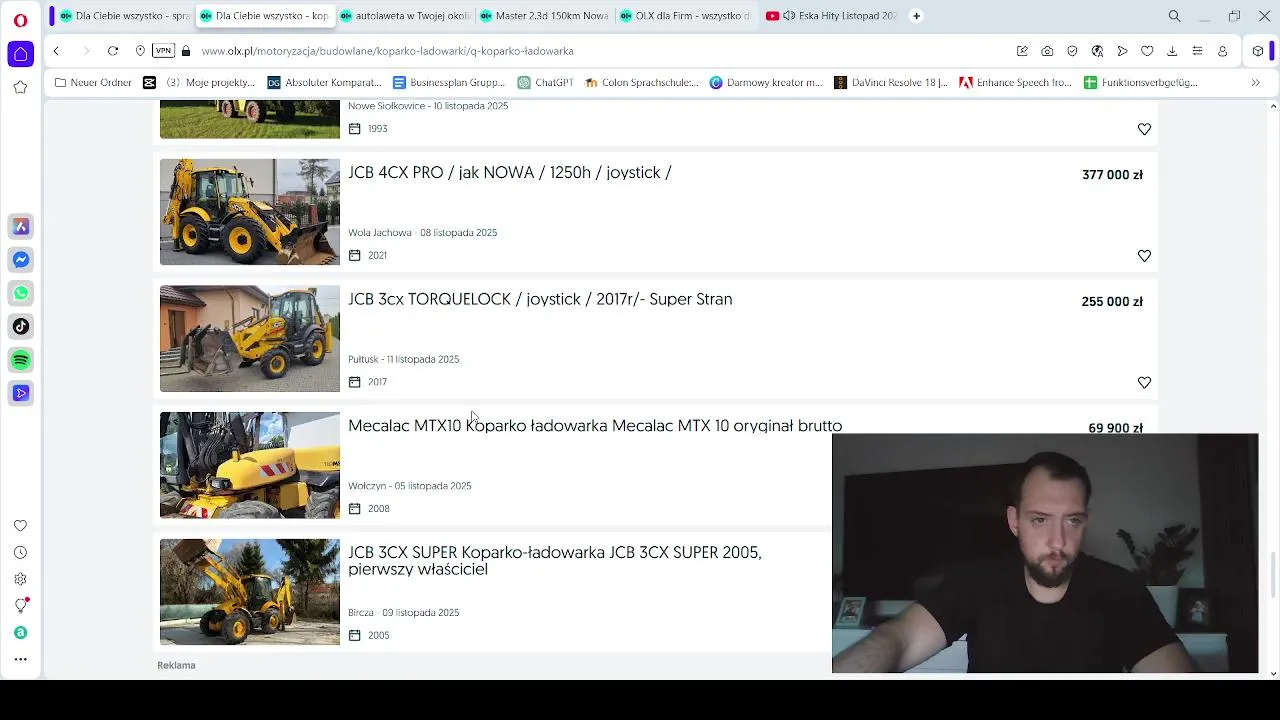Reload the page with refresh icon
The height and width of the screenshot is (720, 1280).
pos(113,51)
